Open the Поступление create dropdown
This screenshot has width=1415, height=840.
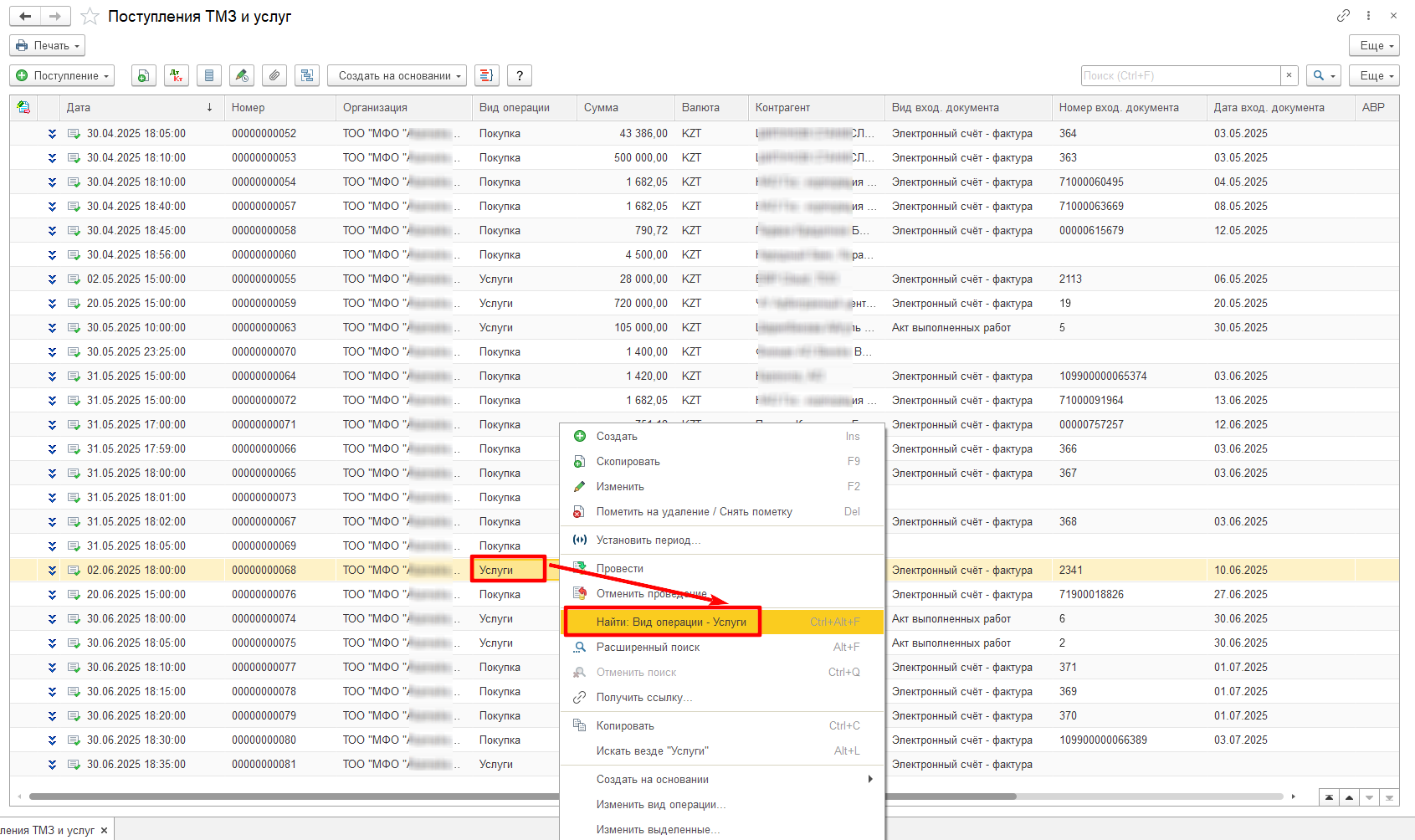62,75
